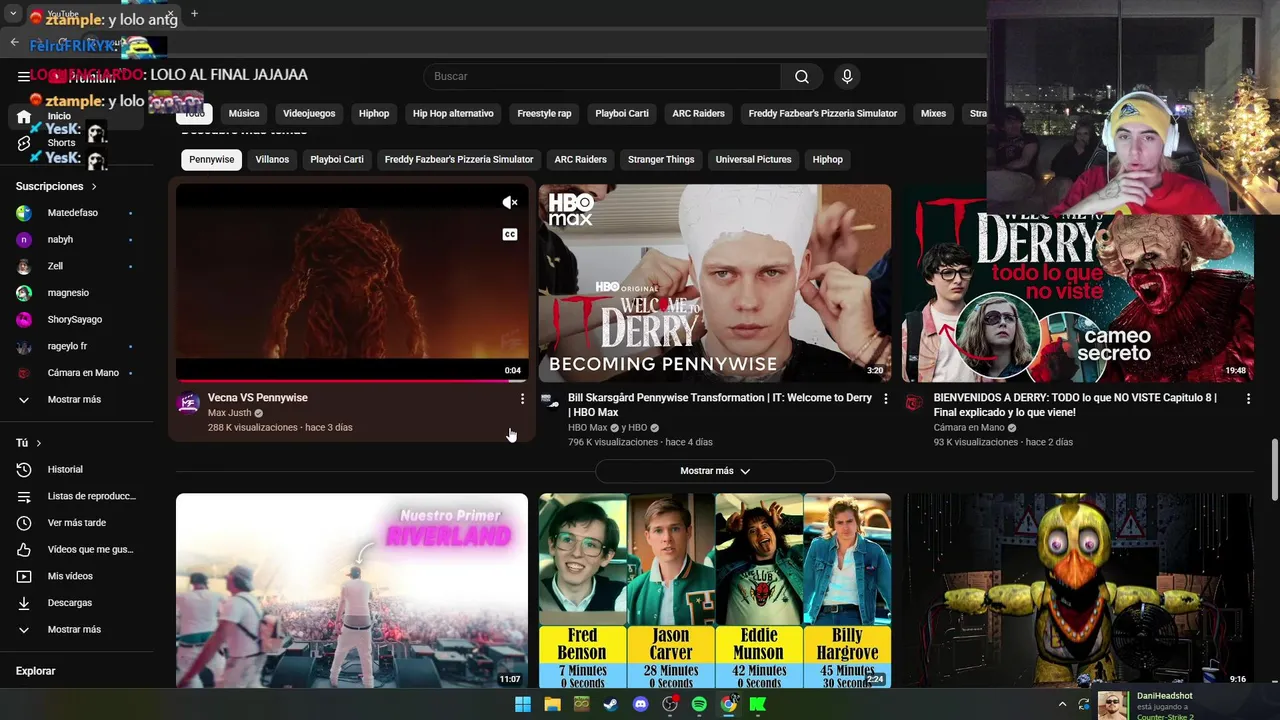
Task: Click HBO Max channel avatar beside video title
Action: pos(549,400)
